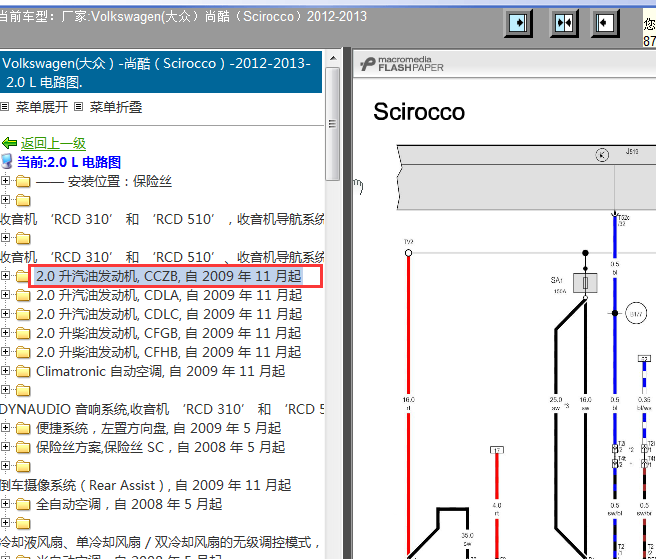Click the 菜单折叠 collapse-menu option
656x559 pixels.
coord(116,107)
